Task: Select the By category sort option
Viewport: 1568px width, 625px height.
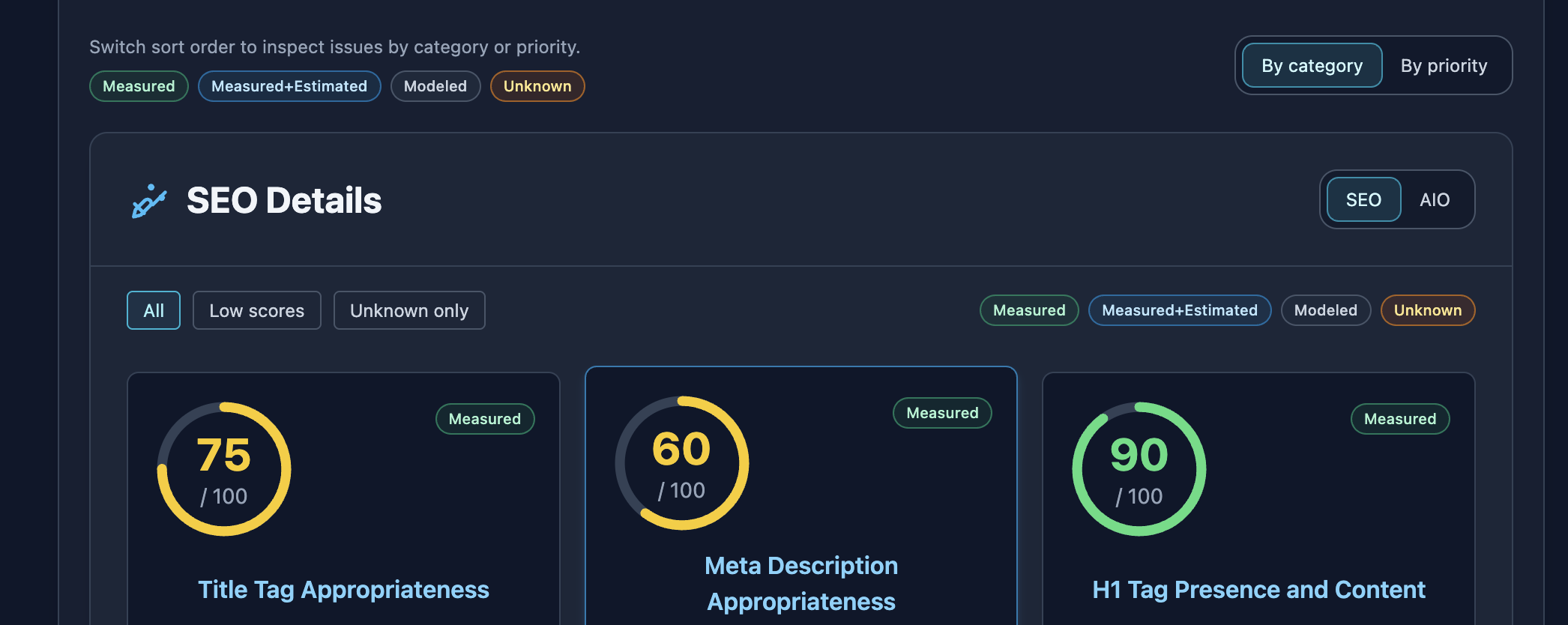Action: (x=1311, y=65)
